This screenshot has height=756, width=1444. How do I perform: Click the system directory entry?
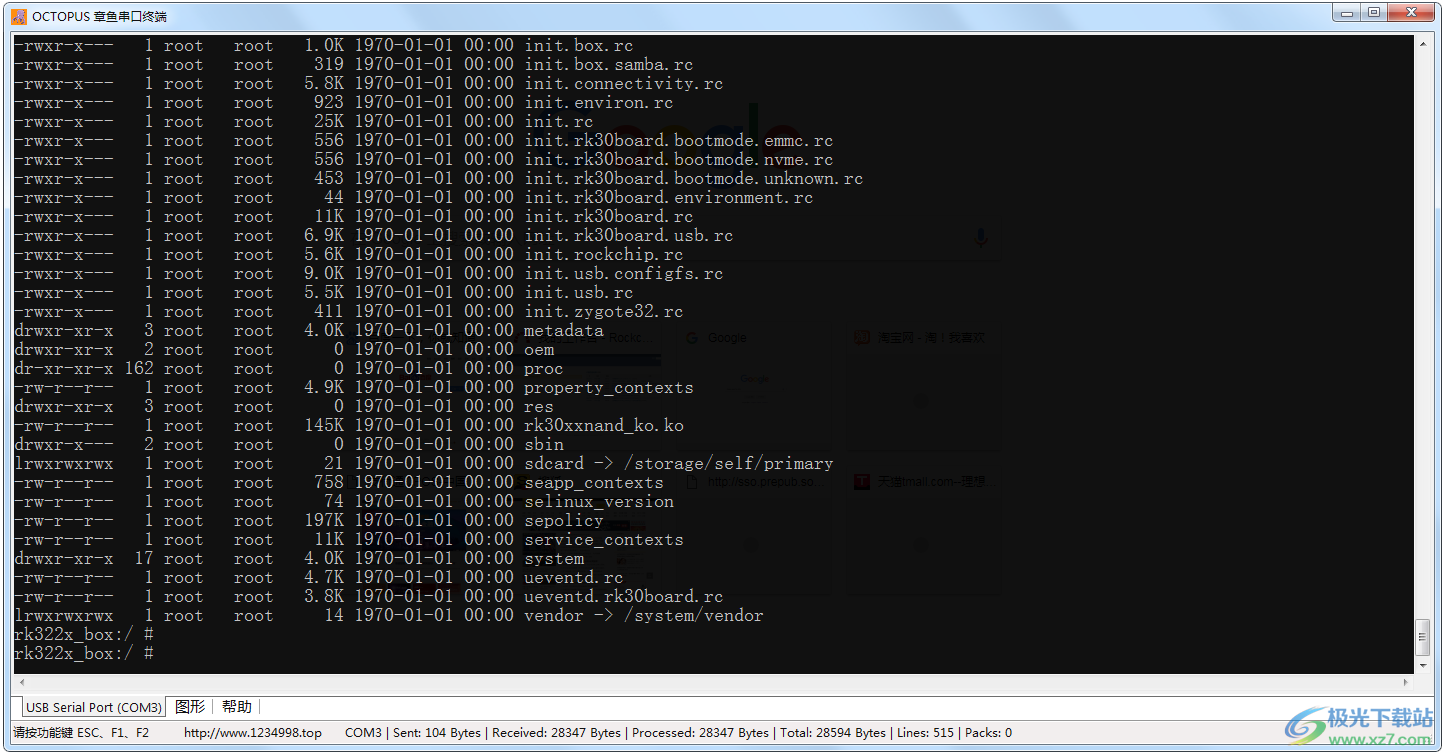(554, 558)
